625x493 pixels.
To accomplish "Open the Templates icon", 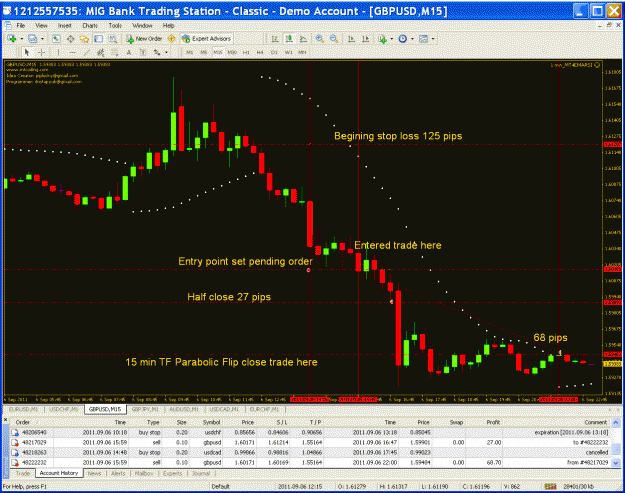I will [x=423, y=39].
